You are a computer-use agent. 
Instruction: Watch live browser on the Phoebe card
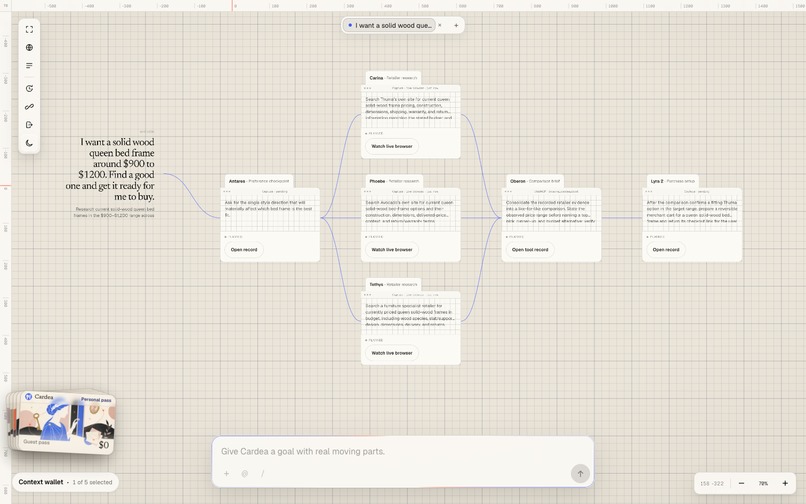(x=392, y=249)
